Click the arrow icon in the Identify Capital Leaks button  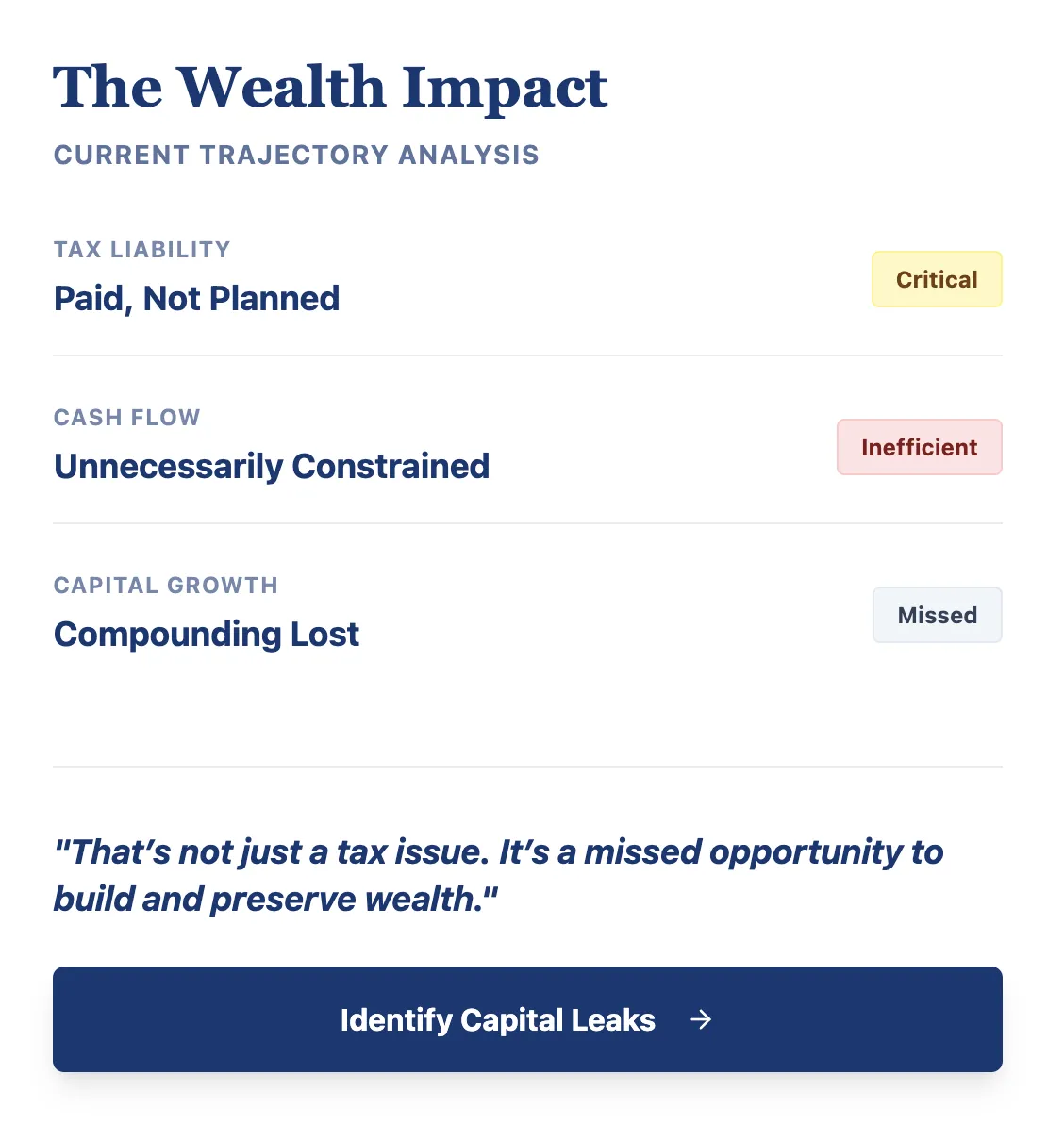point(701,1019)
